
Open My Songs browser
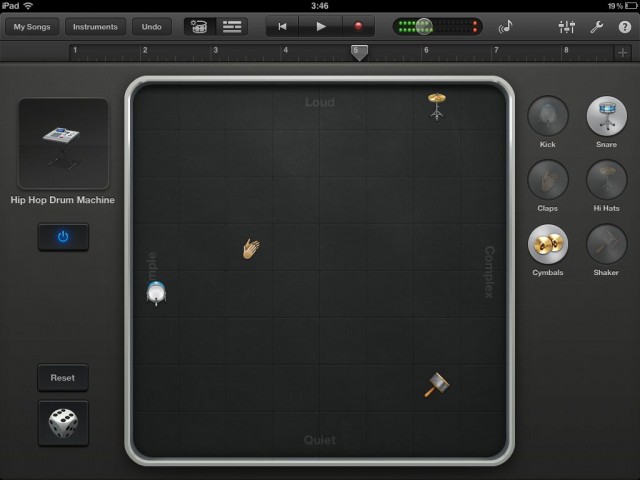tap(31, 26)
